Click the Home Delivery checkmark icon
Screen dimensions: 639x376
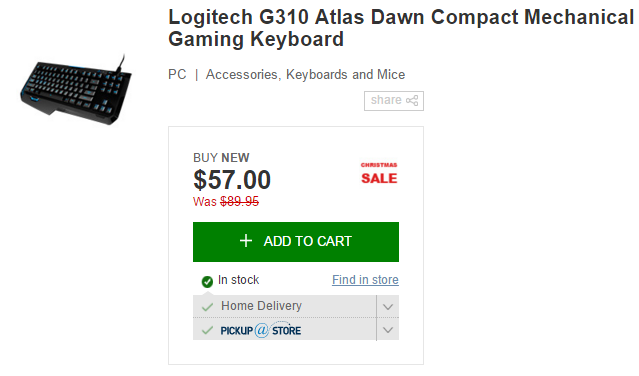pyautogui.click(x=207, y=307)
